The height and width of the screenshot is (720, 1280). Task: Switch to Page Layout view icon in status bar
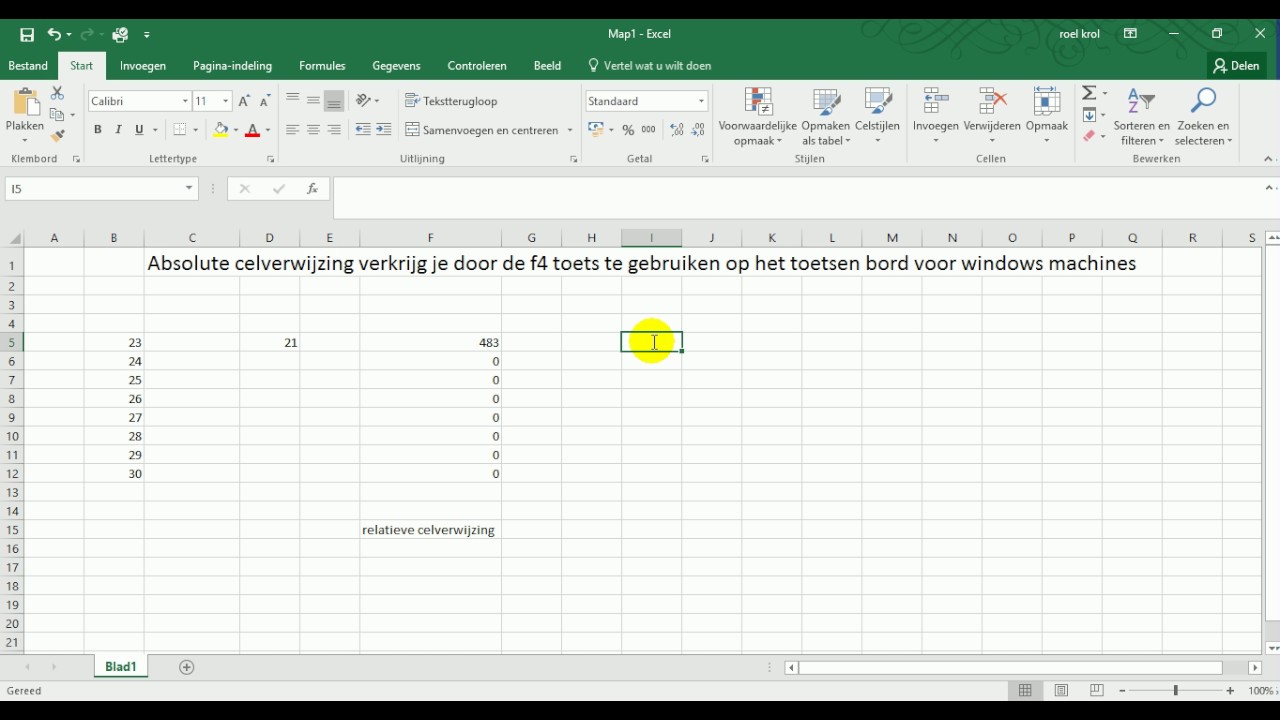click(x=1061, y=690)
